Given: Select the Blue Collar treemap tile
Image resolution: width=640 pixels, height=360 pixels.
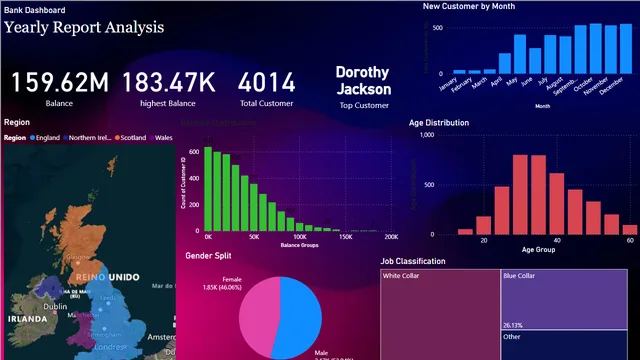Looking at the screenshot, I should (x=564, y=299).
